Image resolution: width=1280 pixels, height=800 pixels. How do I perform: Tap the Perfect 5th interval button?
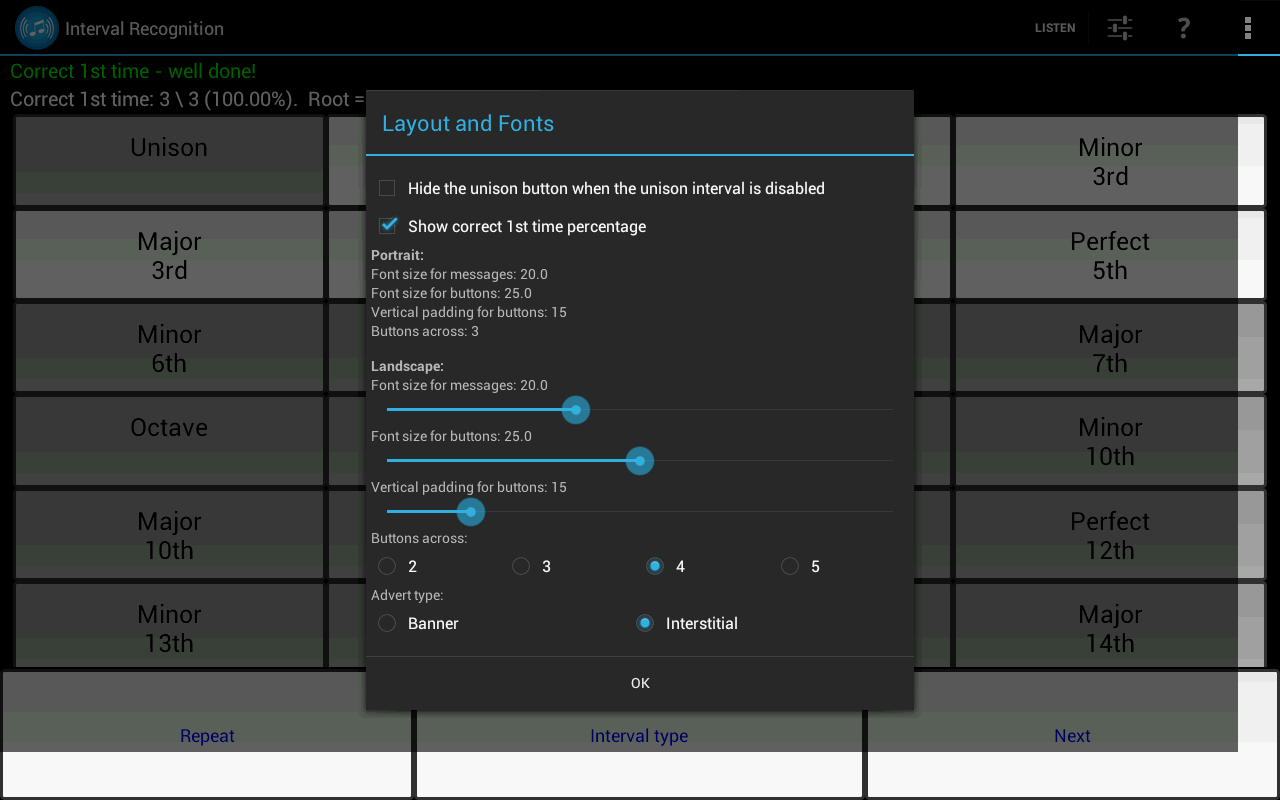[1110, 255]
